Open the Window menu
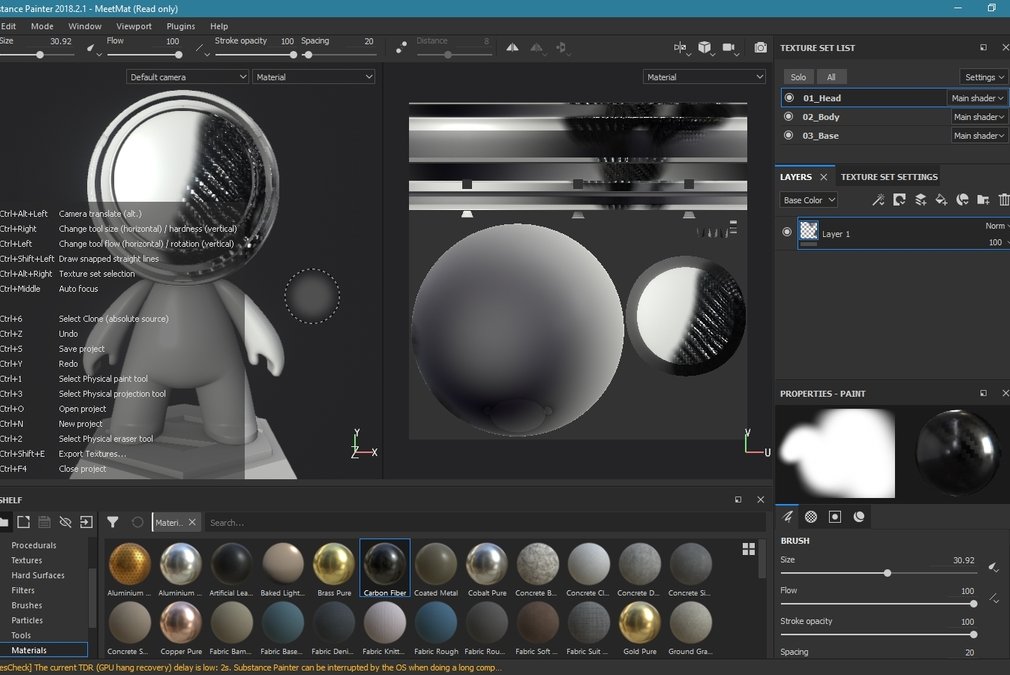The height and width of the screenshot is (675, 1010). [84, 26]
